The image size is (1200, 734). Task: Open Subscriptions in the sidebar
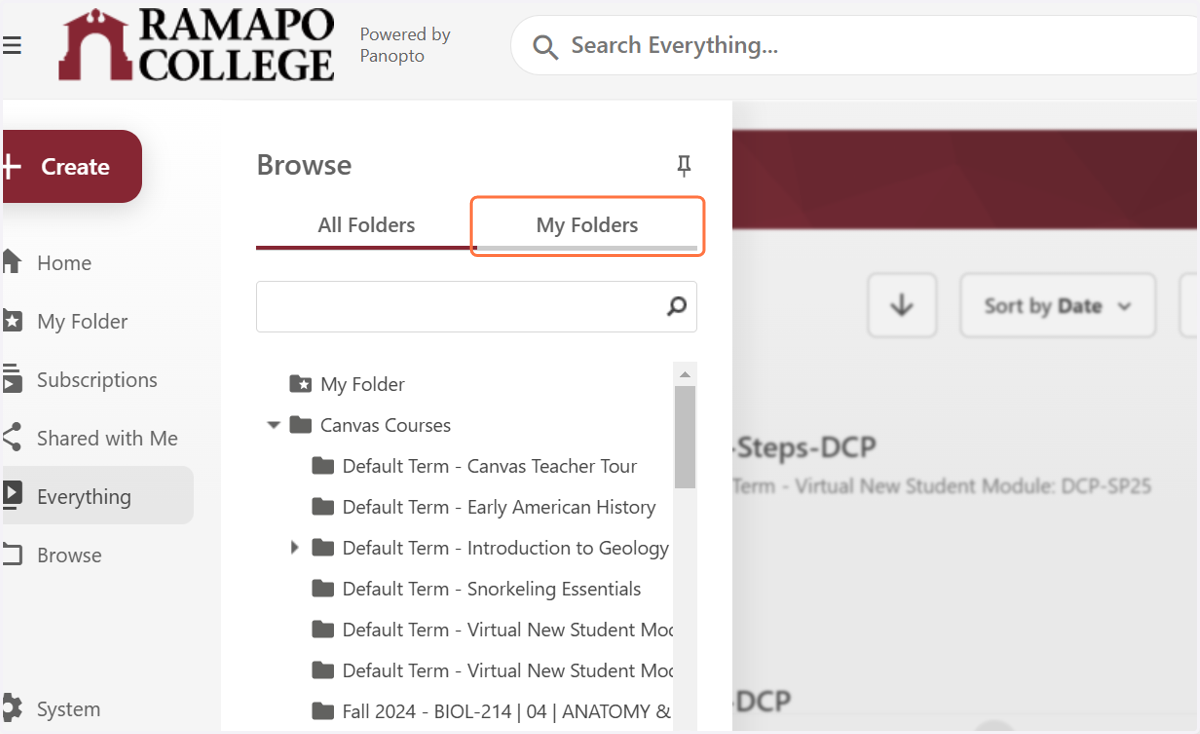tap(97, 380)
